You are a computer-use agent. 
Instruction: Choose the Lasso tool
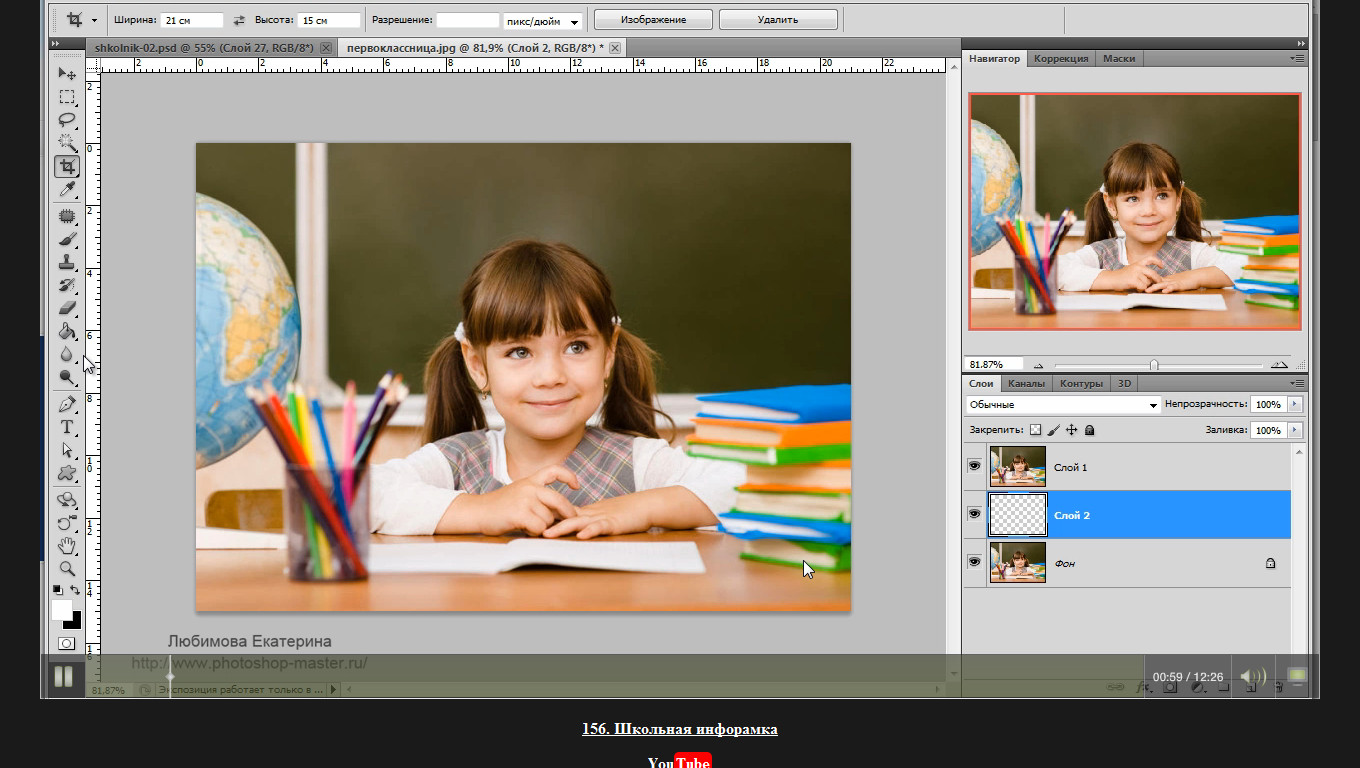coord(67,120)
